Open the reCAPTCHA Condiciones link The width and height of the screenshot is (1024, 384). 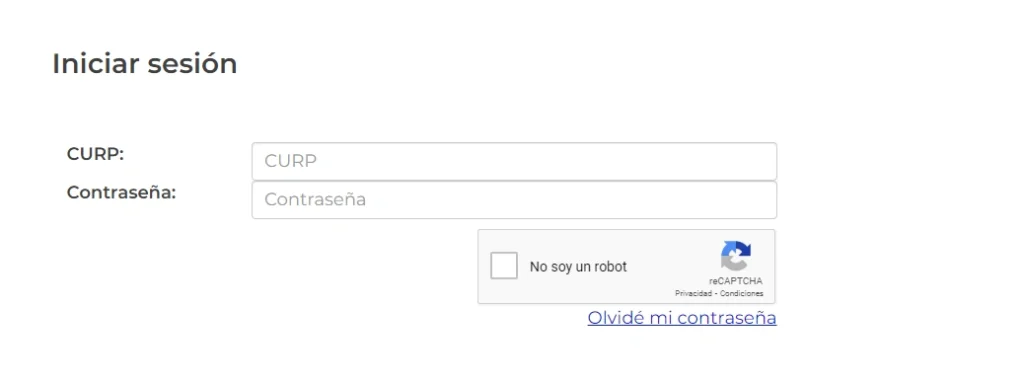(x=742, y=294)
